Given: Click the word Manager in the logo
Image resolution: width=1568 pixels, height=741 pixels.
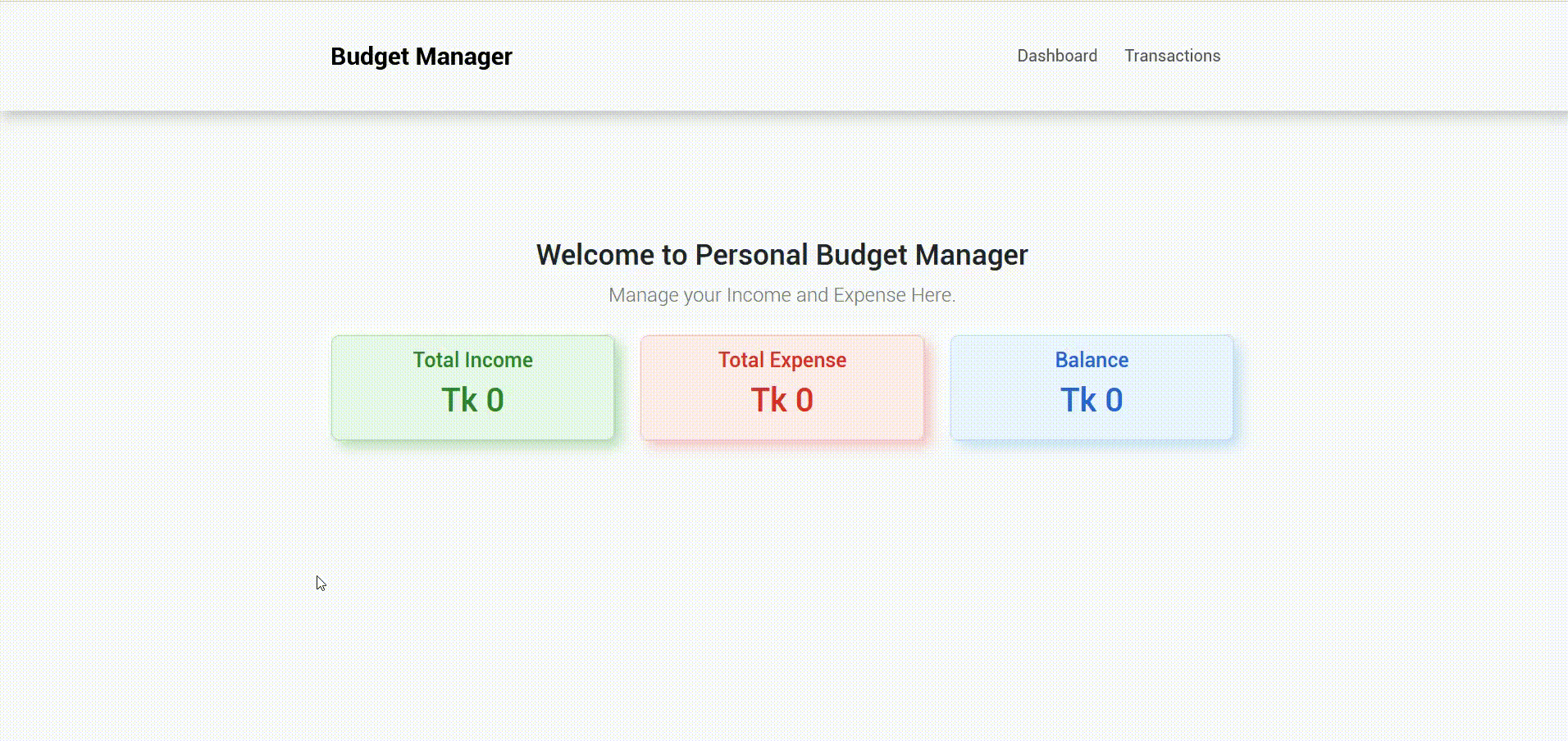Looking at the screenshot, I should tap(463, 57).
